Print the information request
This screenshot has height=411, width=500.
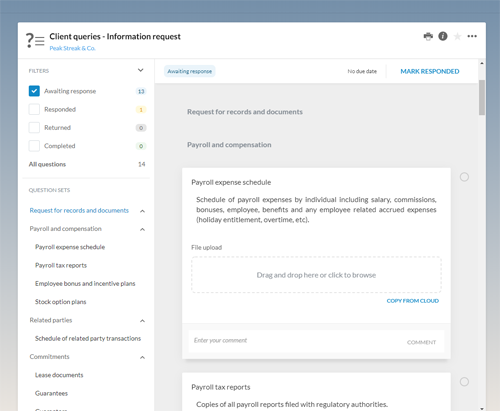pos(428,36)
